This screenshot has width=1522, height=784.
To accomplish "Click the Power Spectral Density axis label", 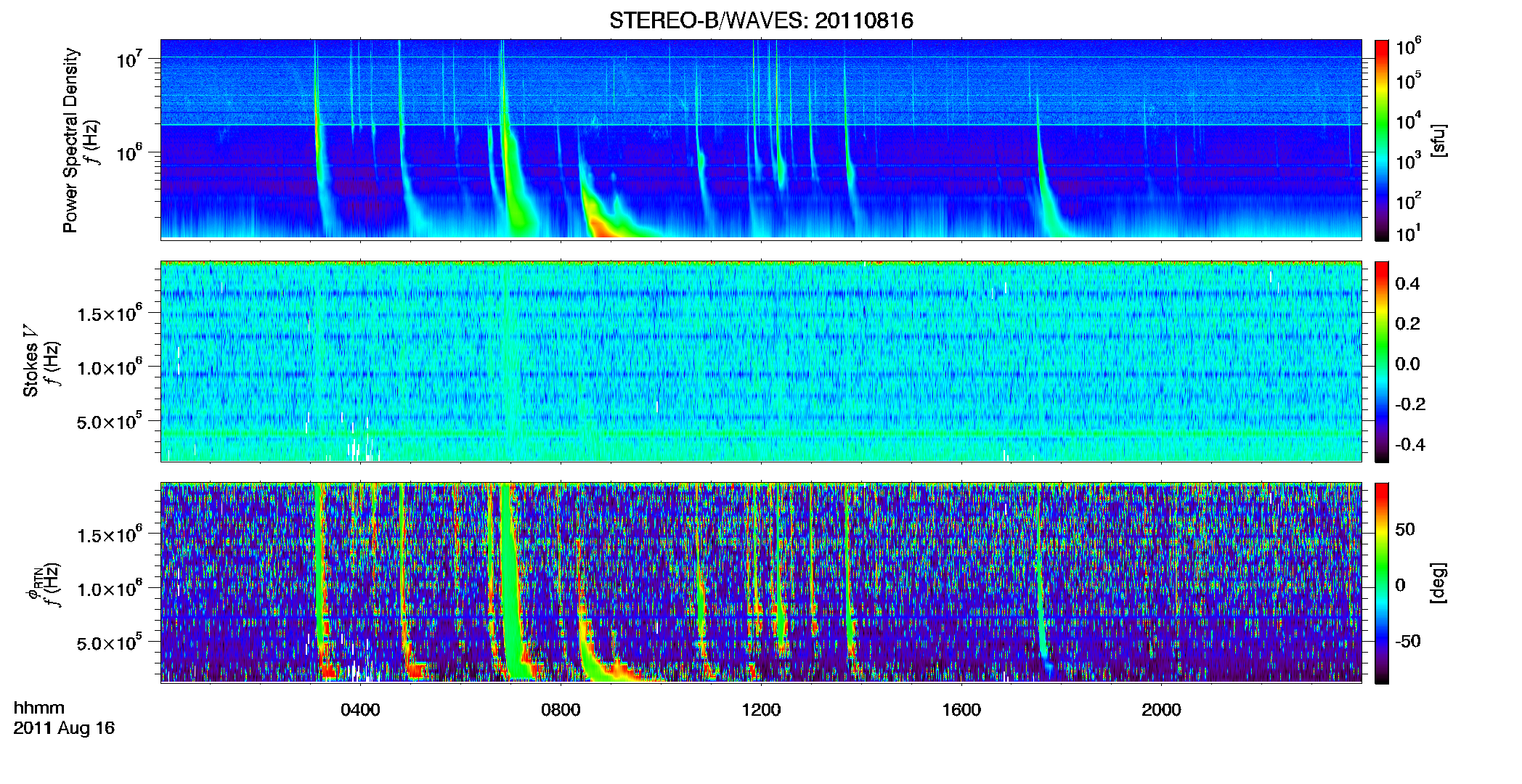I will 70,140.
